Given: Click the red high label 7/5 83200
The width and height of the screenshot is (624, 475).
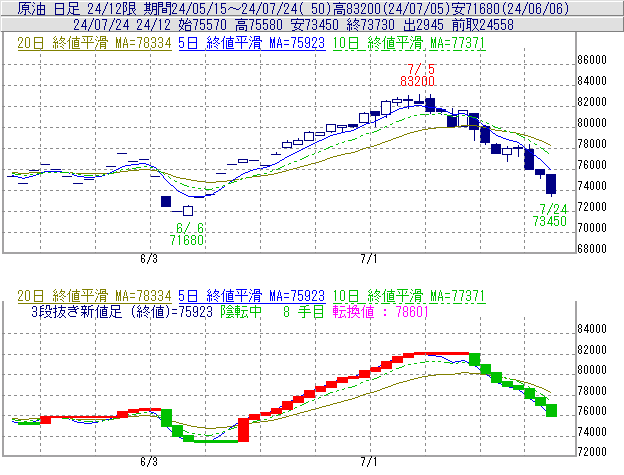Looking at the screenshot, I should (x=417, y=75).
